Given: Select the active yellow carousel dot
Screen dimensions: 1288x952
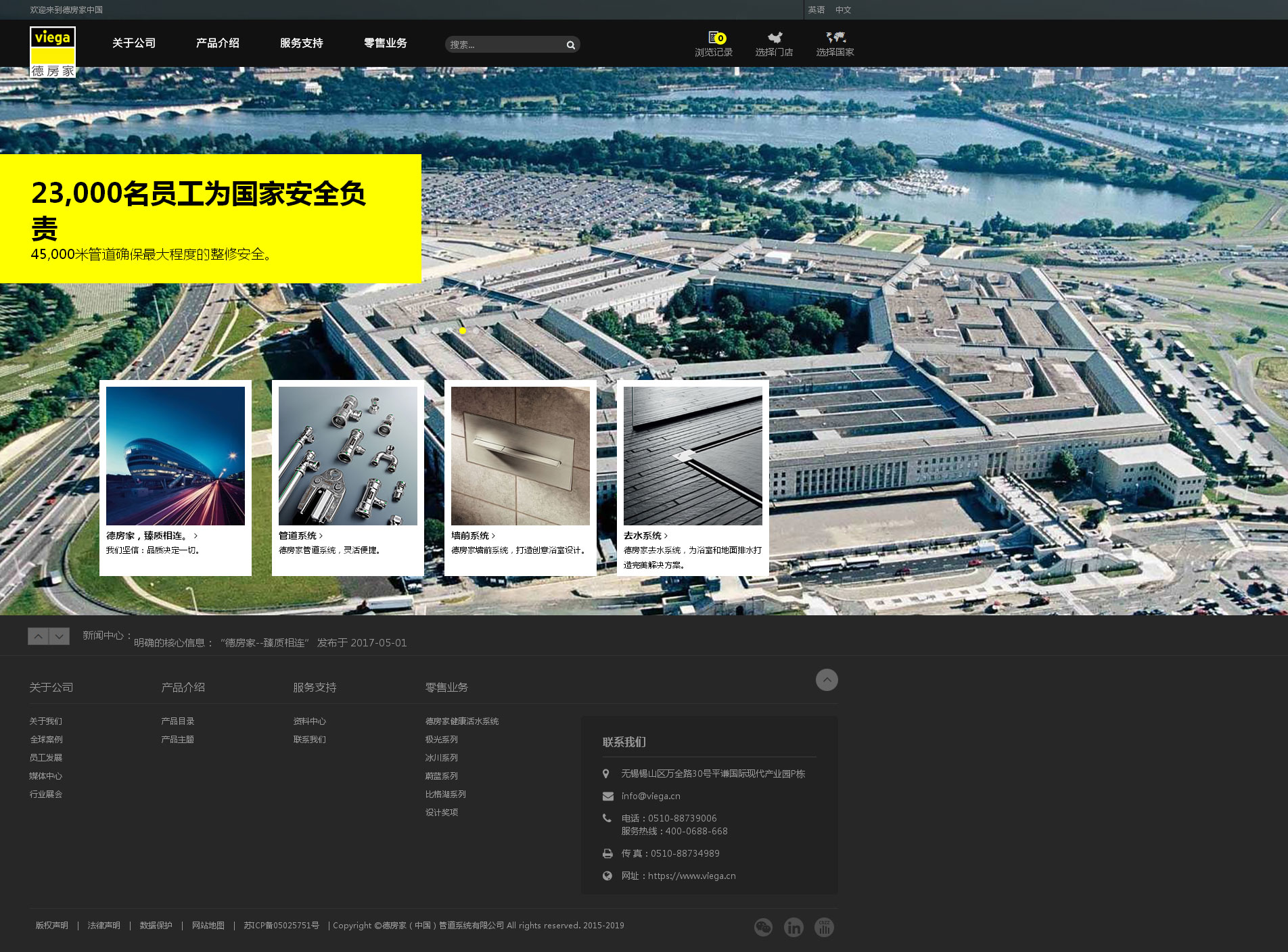Looking at the screenshot, I should click(x=463, y=331).
